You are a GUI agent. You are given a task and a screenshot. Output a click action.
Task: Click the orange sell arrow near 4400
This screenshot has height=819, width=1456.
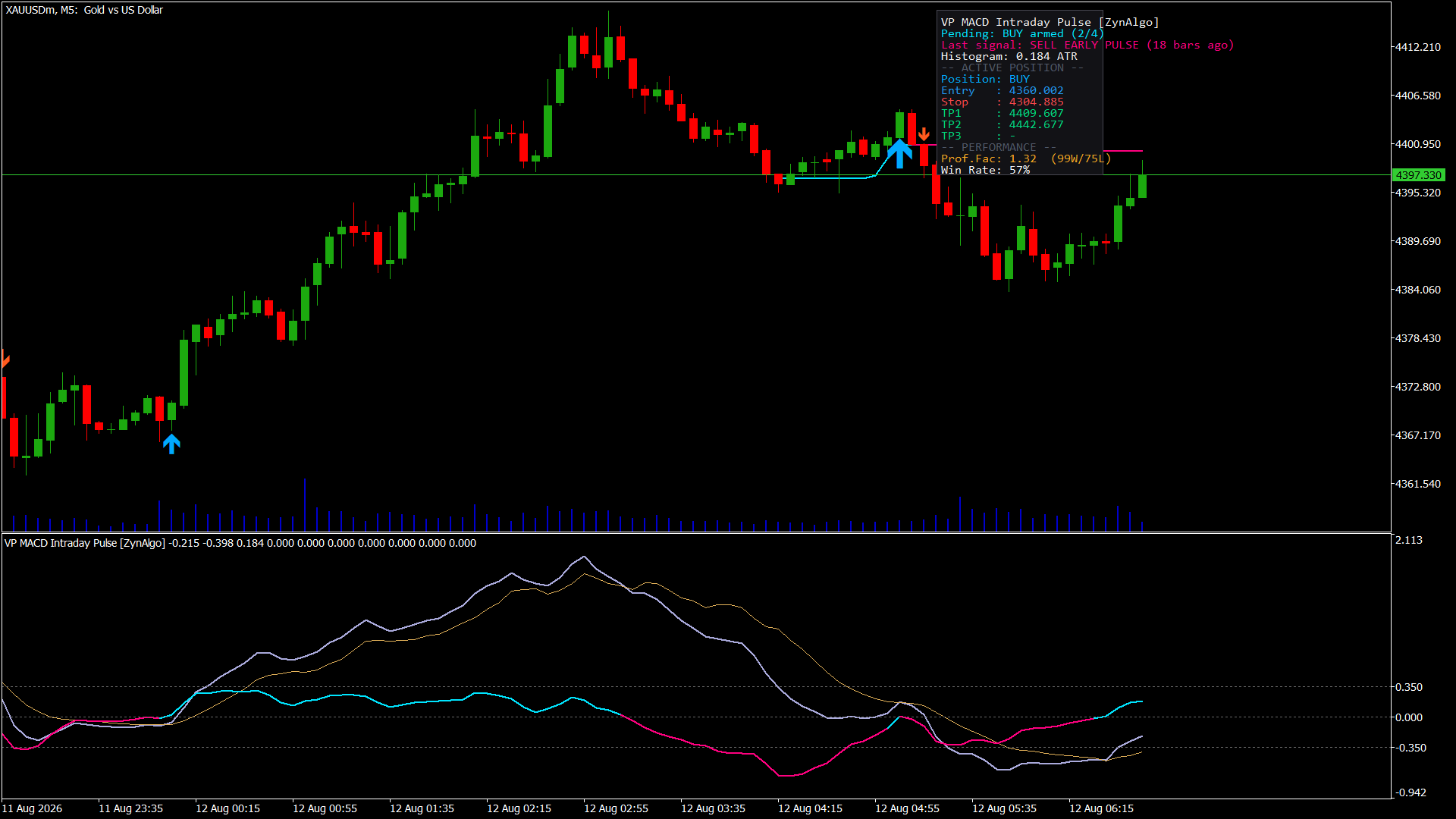(x=924, y=134)
